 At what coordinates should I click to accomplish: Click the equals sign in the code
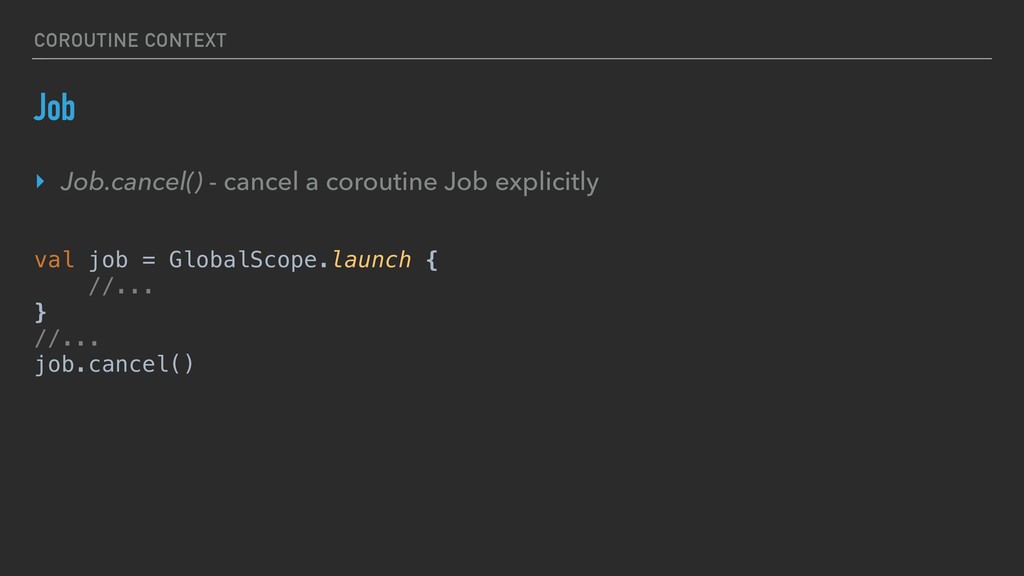(148, 260)
